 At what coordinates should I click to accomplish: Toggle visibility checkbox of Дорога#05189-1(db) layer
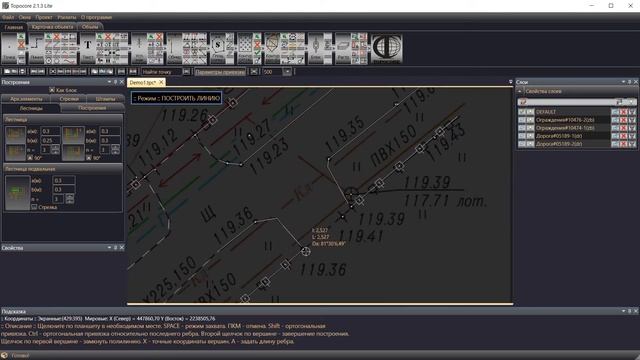tap(522, 136)
